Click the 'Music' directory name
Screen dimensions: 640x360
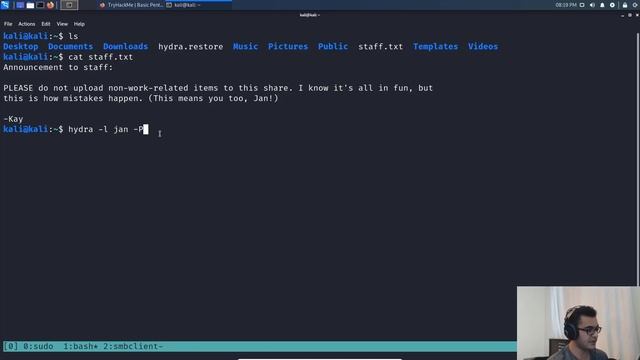[x=245, y=47]
